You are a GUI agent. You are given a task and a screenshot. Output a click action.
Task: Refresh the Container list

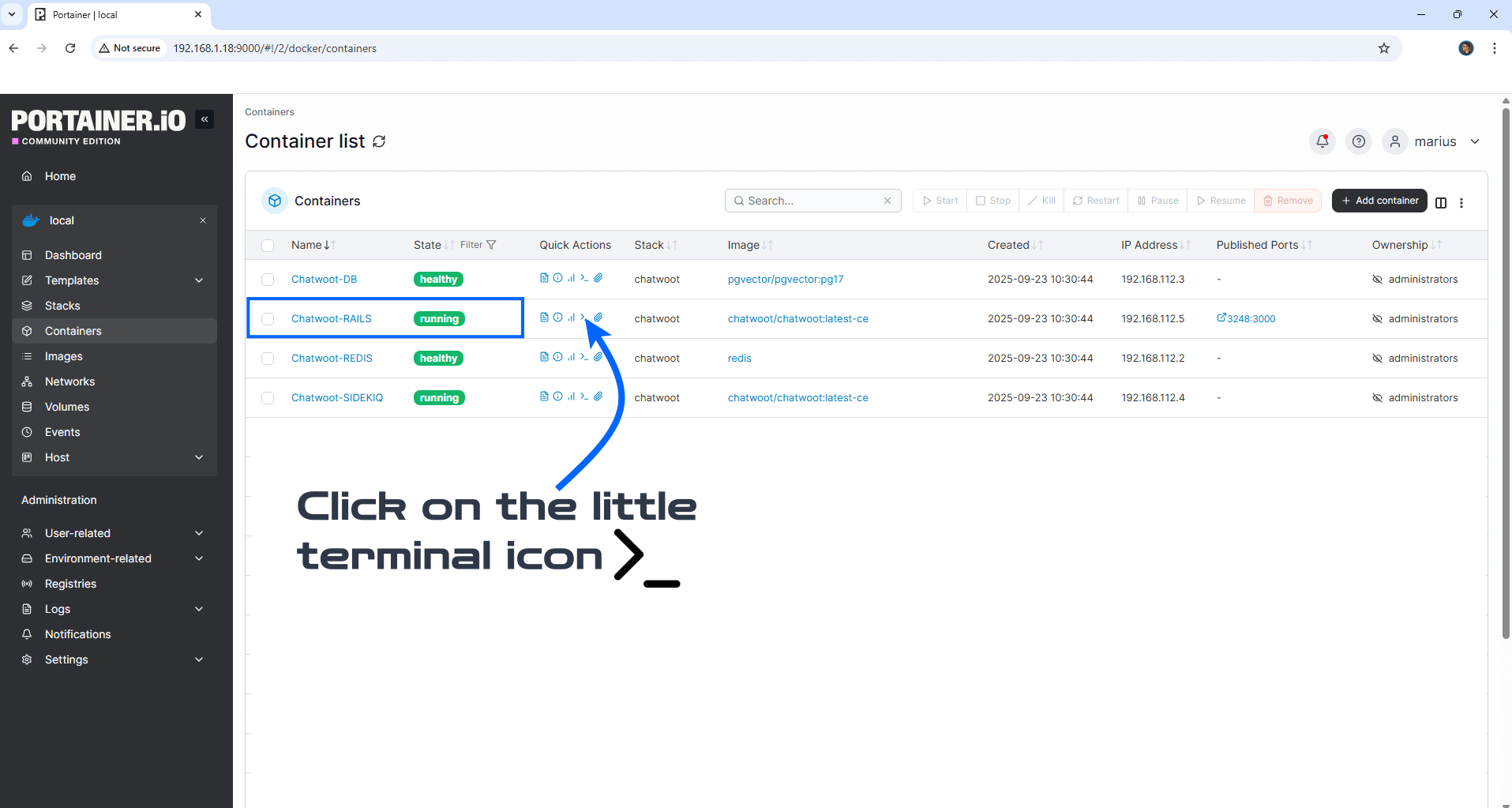click(x=379, y=141)
